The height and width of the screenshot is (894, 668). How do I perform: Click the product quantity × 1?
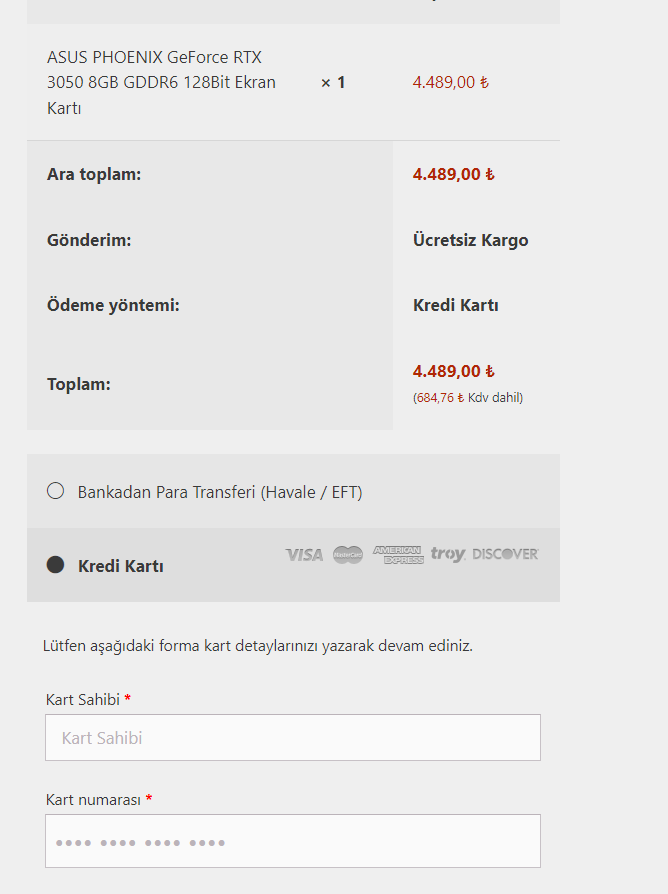[333, 82]
